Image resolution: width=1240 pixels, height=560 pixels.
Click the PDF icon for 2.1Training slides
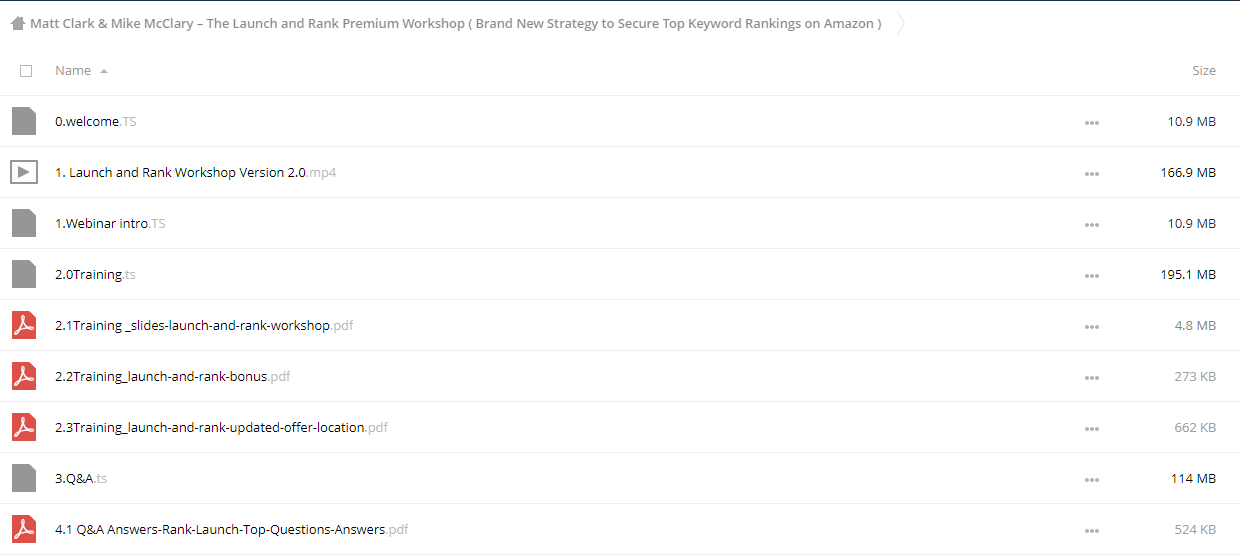(24, 325)
